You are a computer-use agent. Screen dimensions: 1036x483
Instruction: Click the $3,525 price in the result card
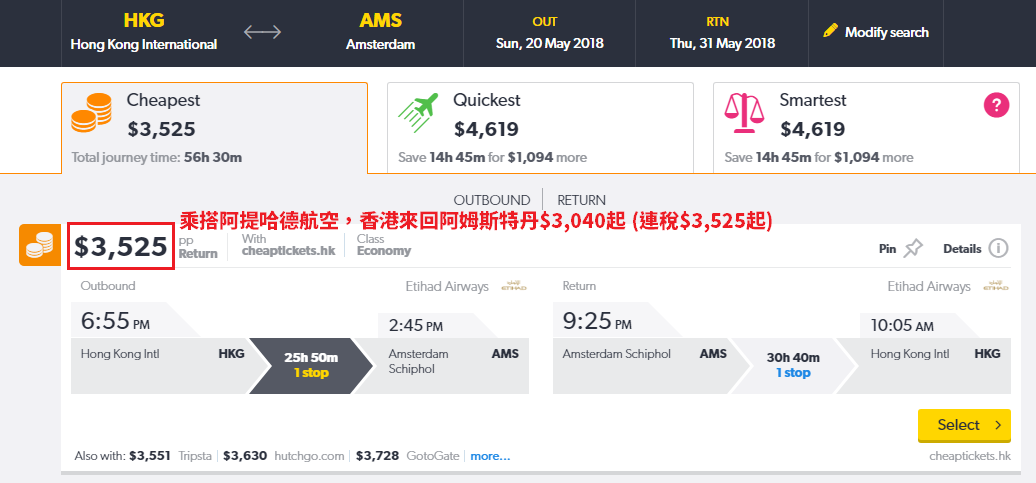pos(121,246)
